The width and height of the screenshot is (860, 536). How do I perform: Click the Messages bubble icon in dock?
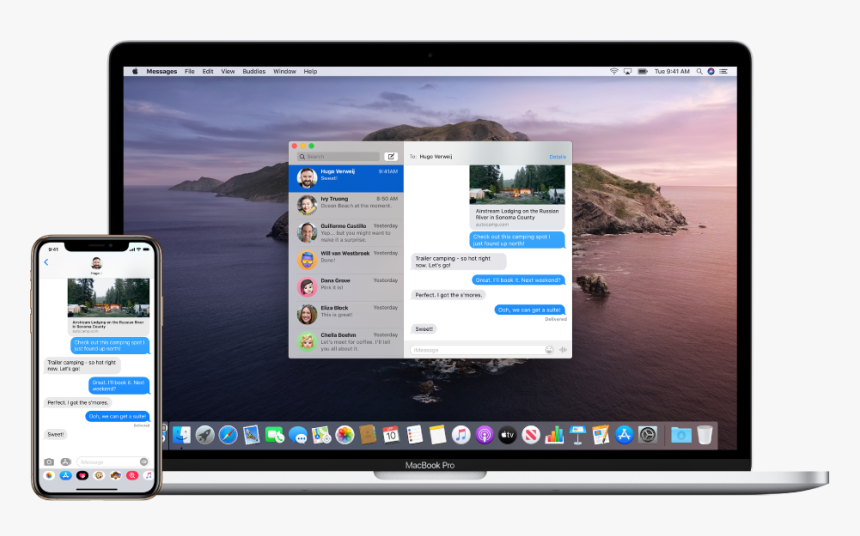(298, 435)
